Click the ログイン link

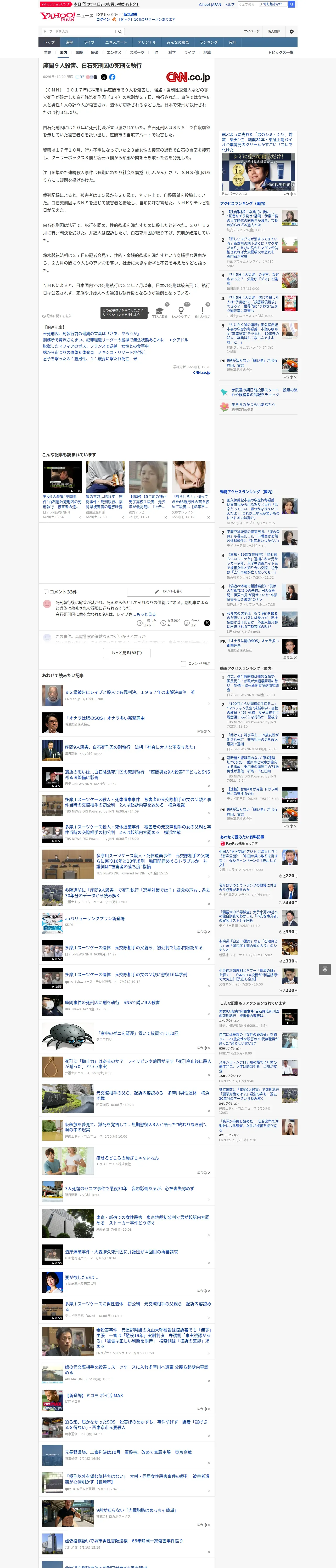coord(103,20)
